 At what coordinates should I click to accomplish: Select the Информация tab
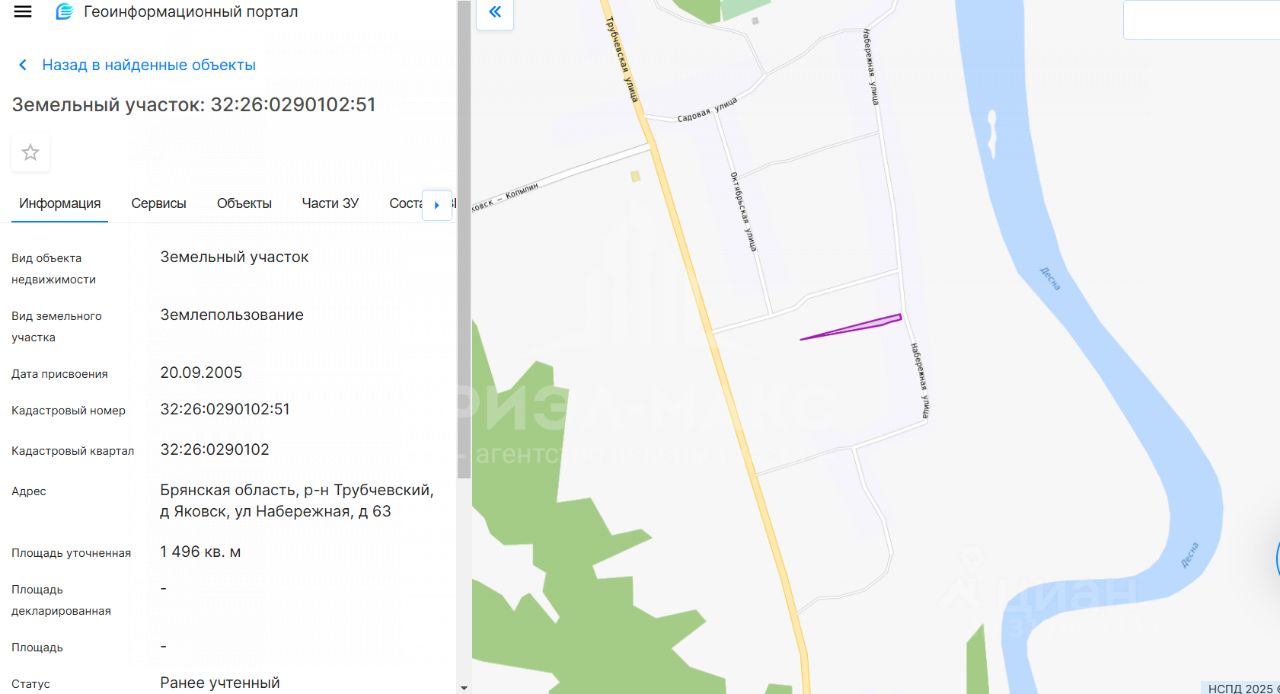60,203
